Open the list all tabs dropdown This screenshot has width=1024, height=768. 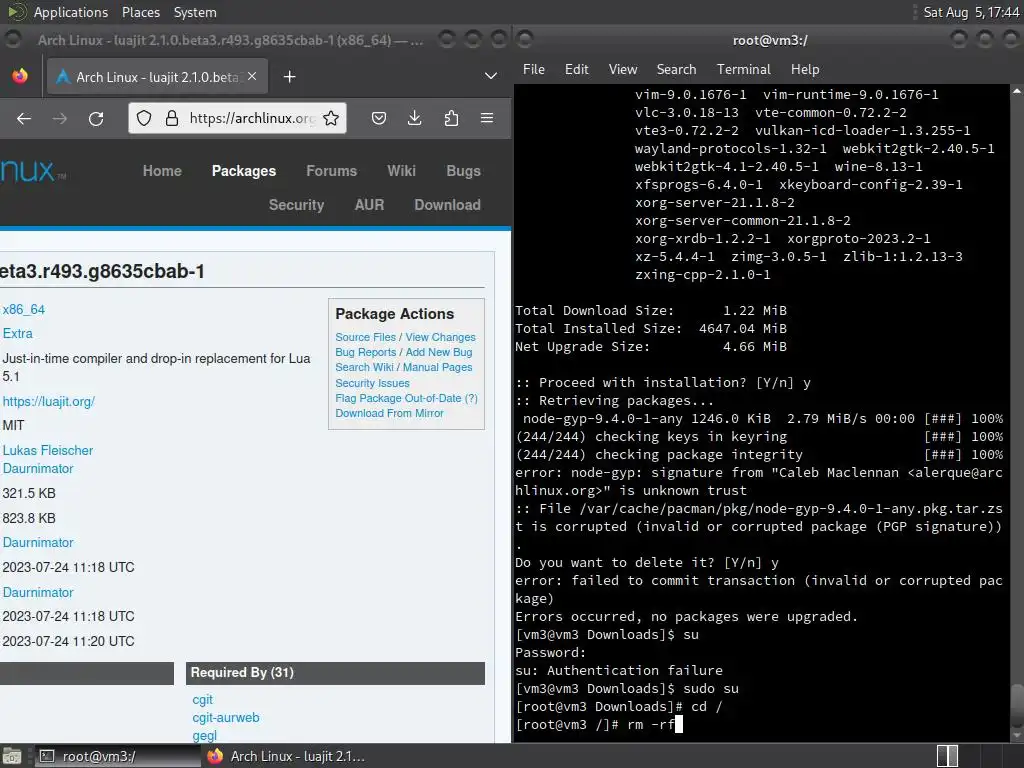(491, 76)
